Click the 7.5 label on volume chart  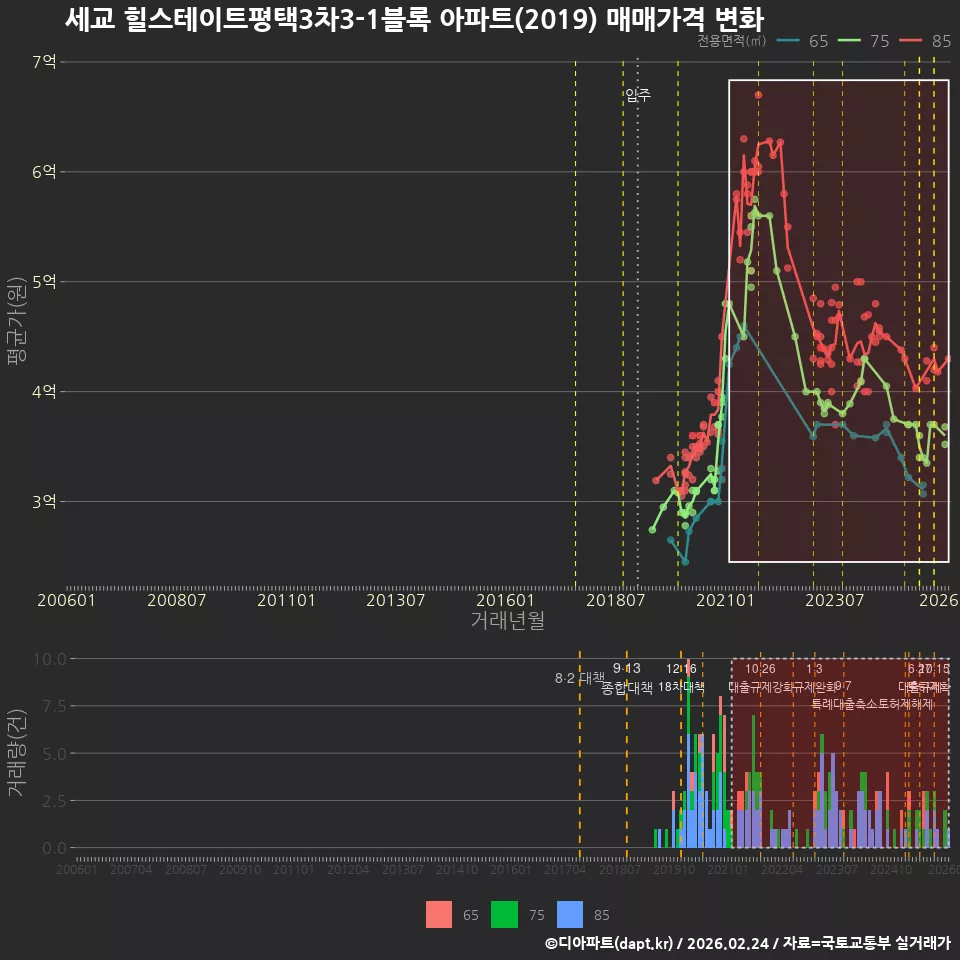[54, 707]
